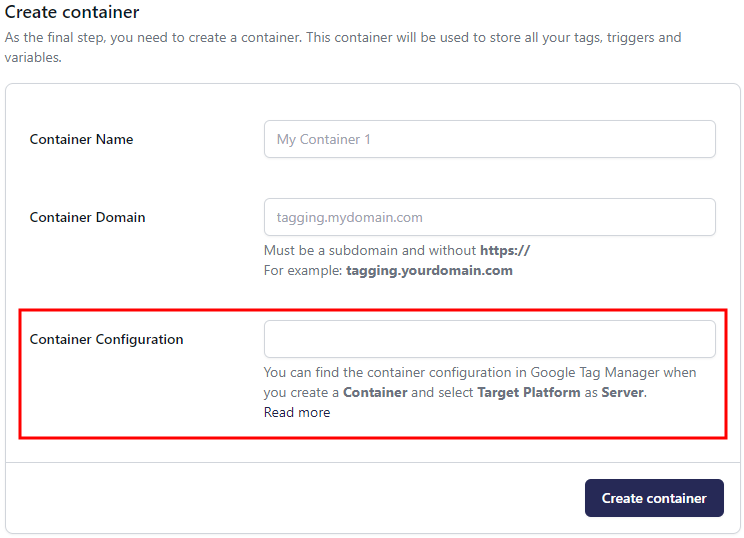Click the bold tagging.yourdomain.com example

coord(429,270)
